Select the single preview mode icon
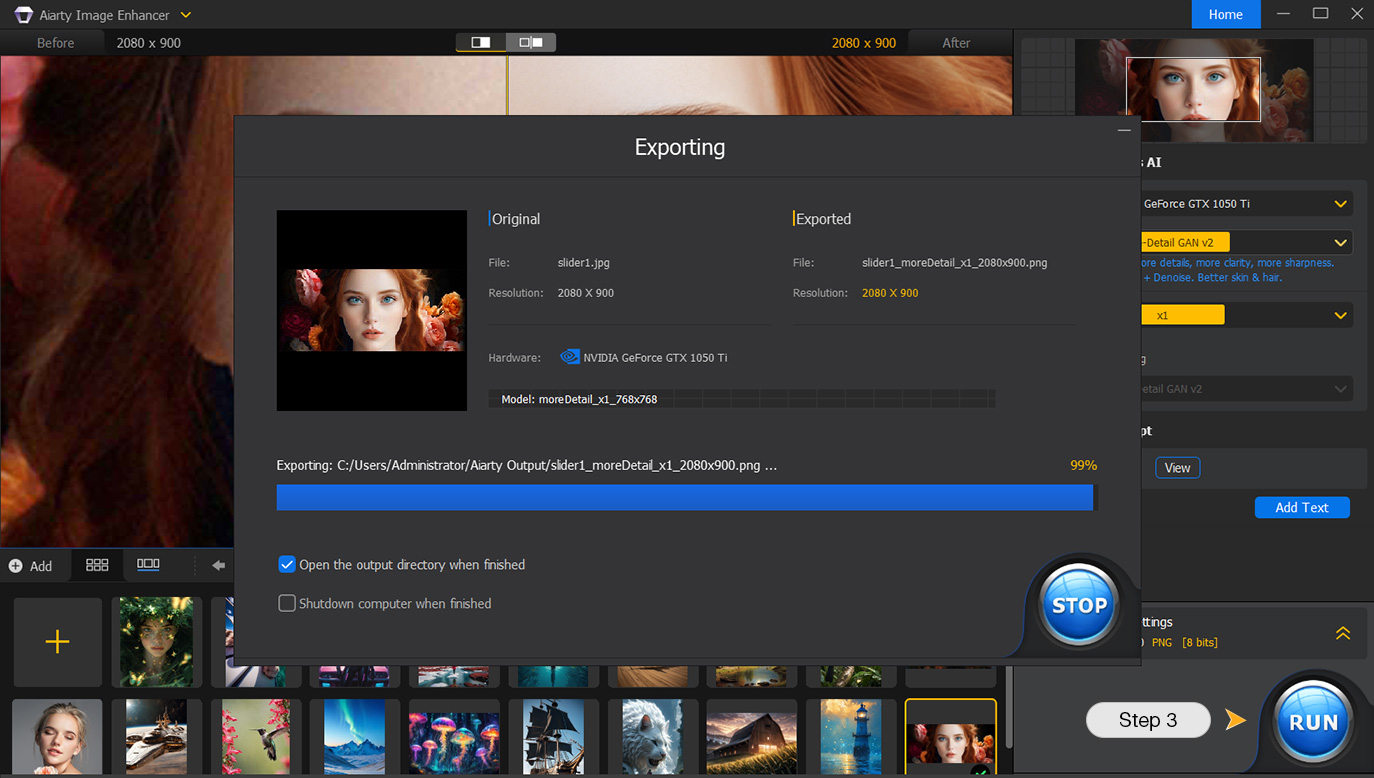The height and width of the screenshot is (778, 1374). pos(479,42)
